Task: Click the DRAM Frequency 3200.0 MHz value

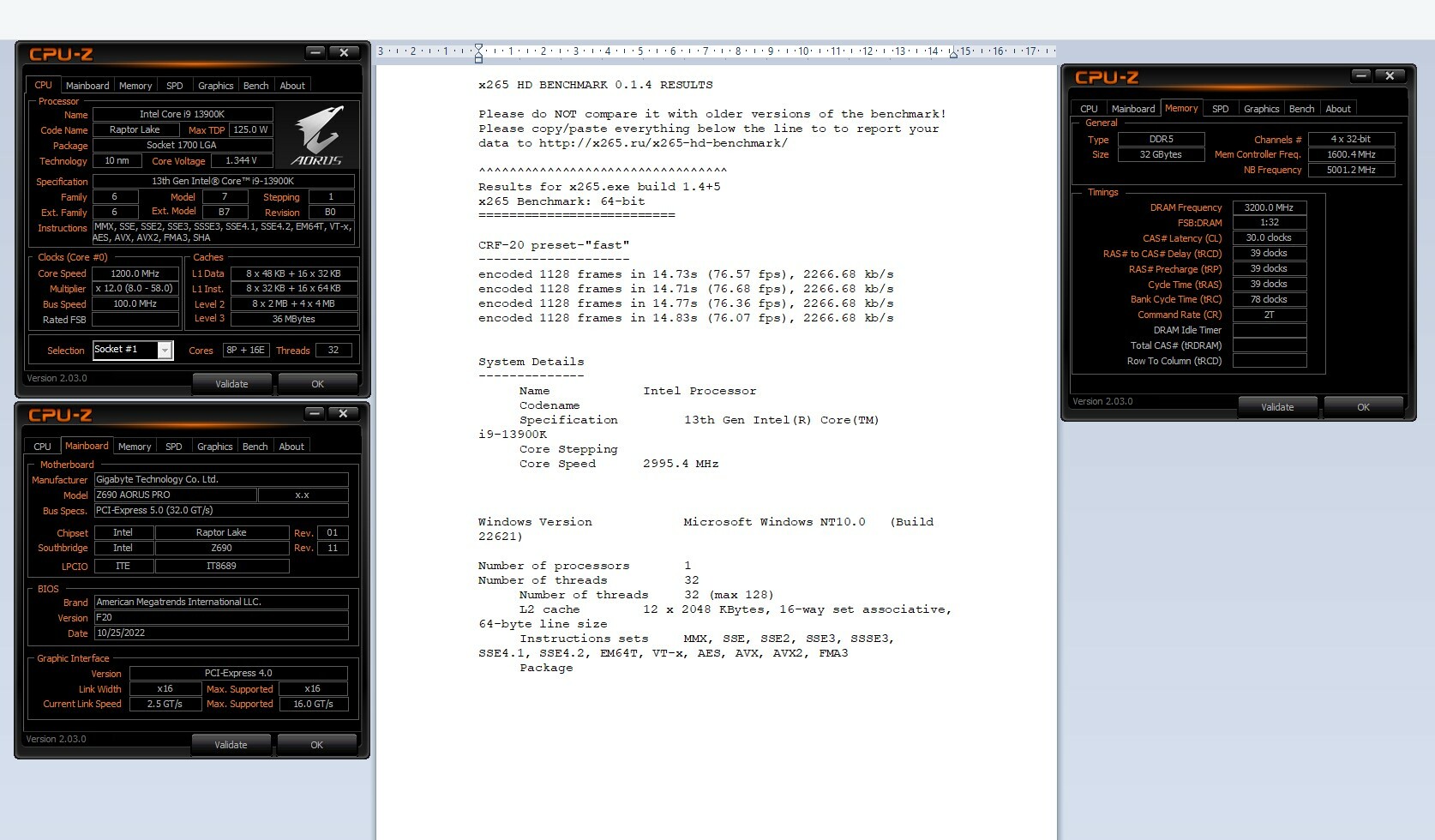Action: (1269, 207)
